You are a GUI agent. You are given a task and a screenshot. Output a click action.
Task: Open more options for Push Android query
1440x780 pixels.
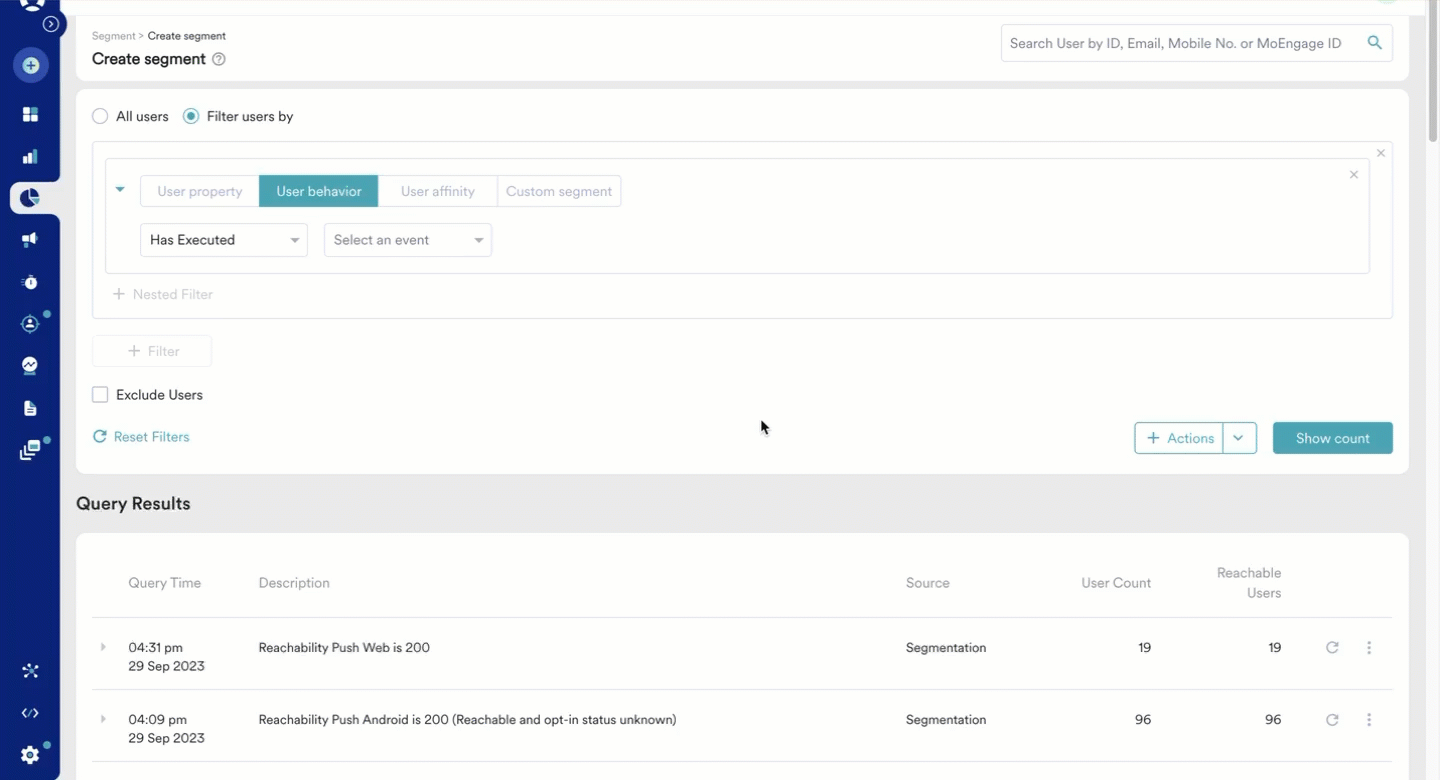tap(1369, 720)
